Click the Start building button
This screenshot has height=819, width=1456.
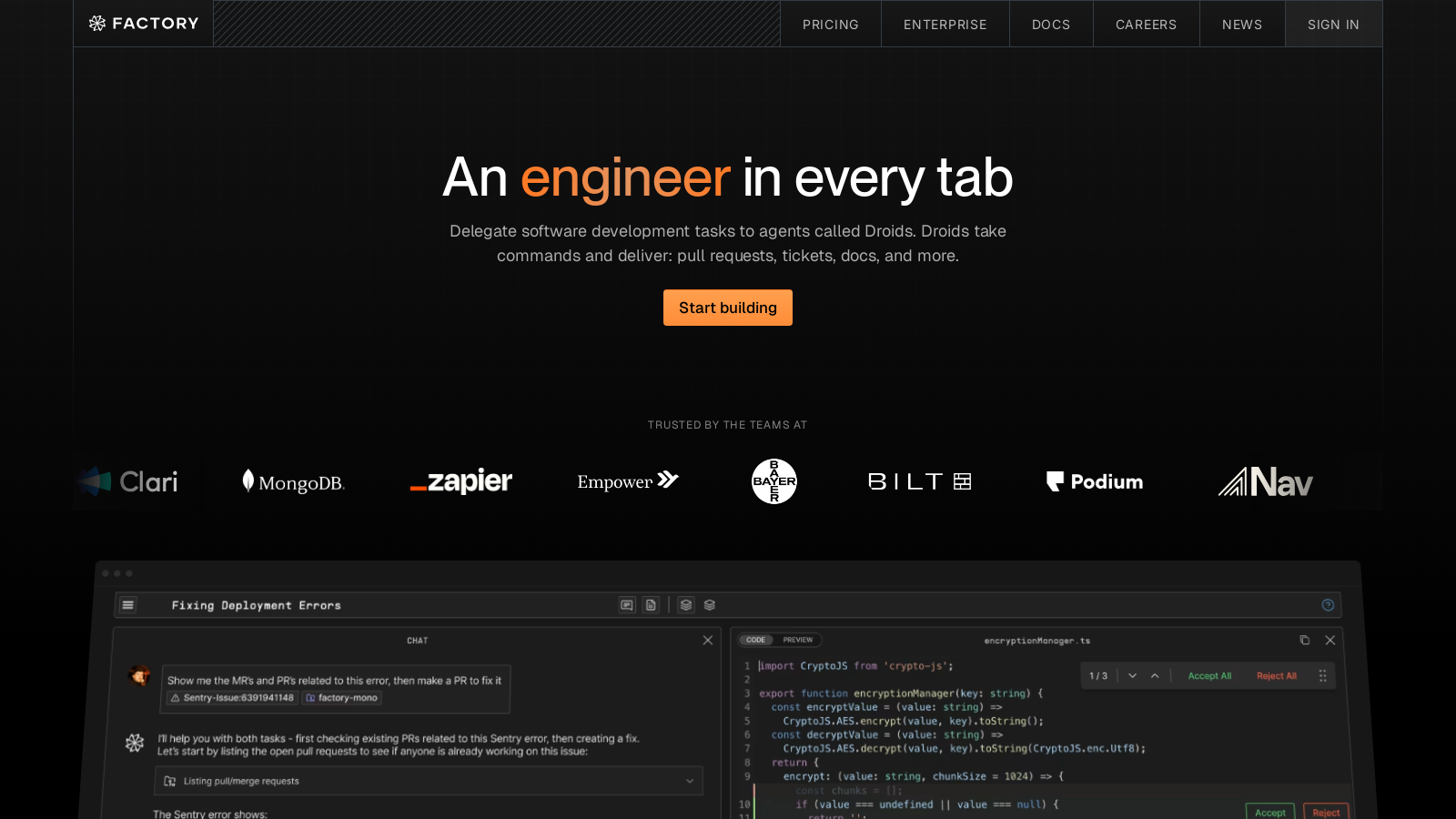(x=728, y=308)
